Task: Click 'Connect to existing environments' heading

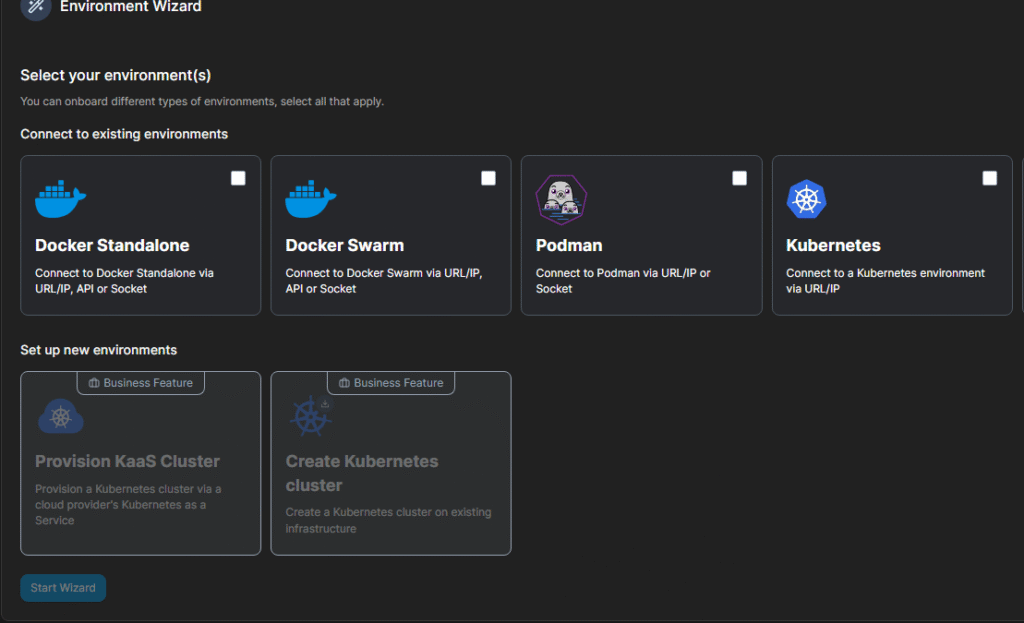Action: point(124,134)
